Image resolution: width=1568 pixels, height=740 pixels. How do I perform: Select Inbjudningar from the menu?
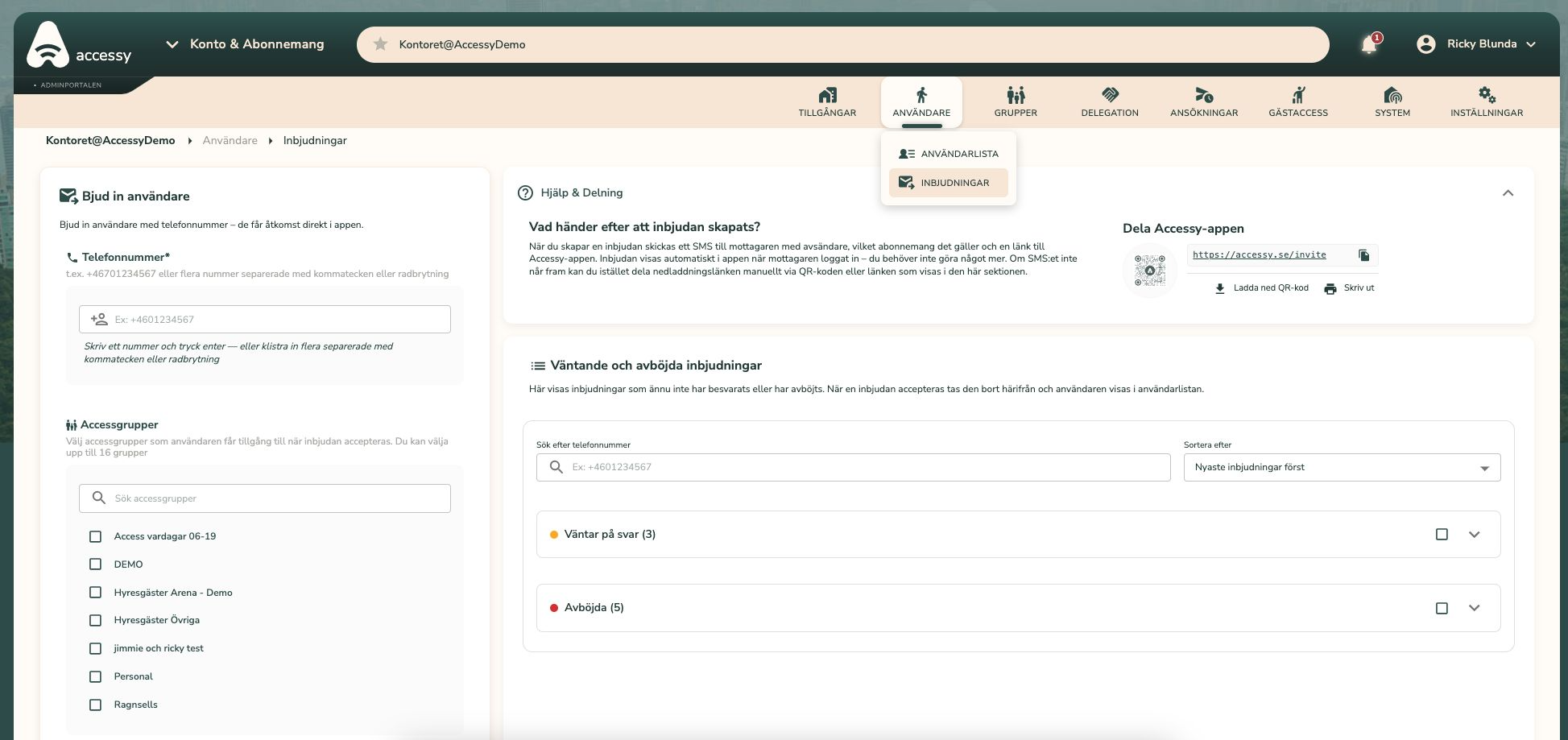coord(949,183)
